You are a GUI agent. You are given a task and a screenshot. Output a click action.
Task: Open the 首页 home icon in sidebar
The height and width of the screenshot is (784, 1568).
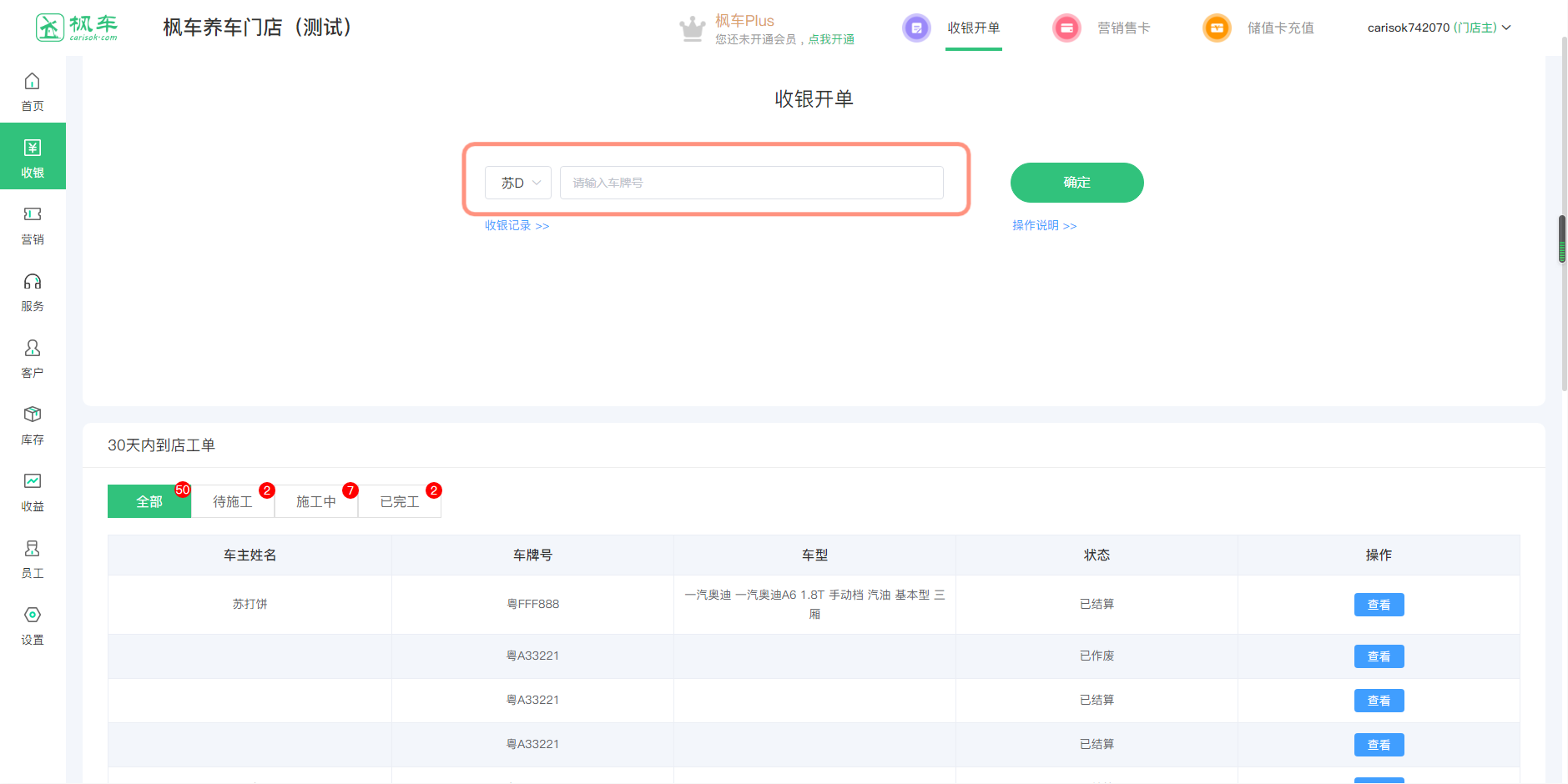click(33, 82)
